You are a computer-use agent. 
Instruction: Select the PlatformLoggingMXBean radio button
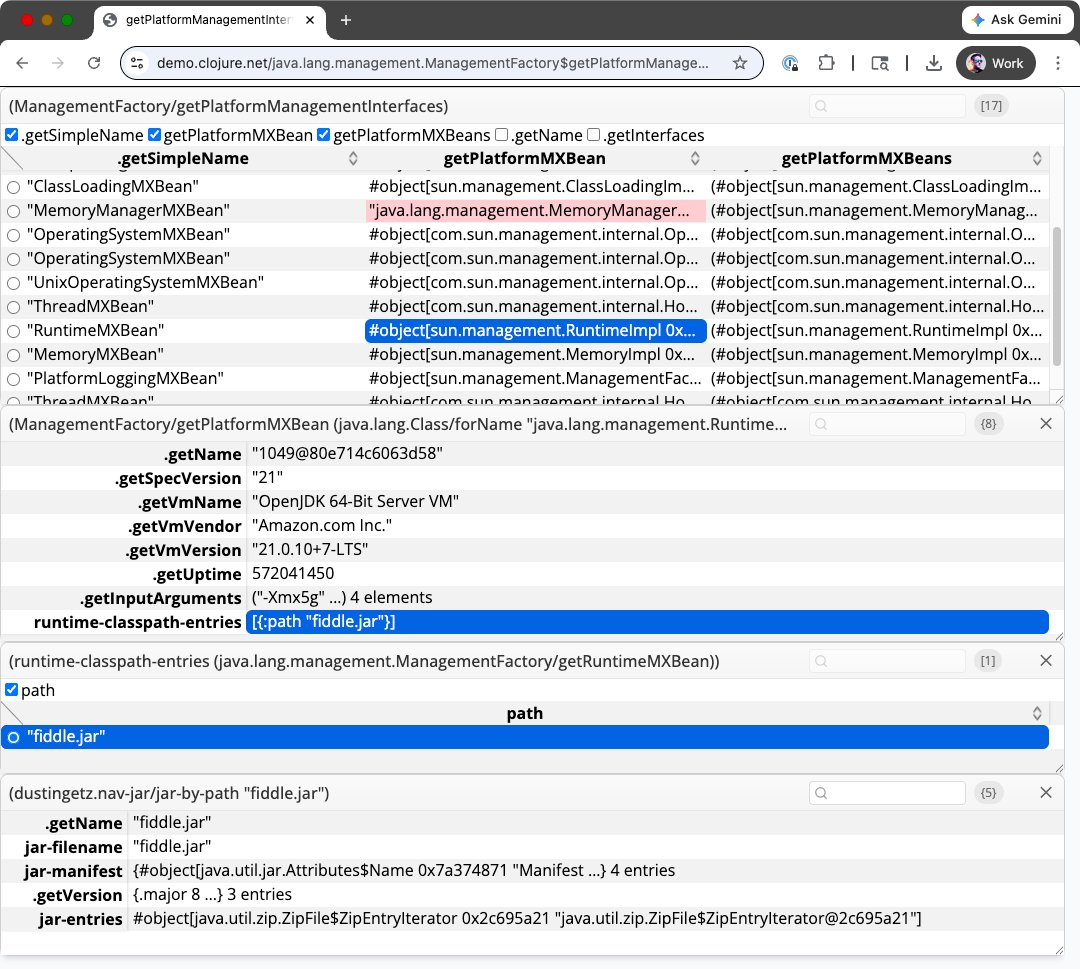13,379
